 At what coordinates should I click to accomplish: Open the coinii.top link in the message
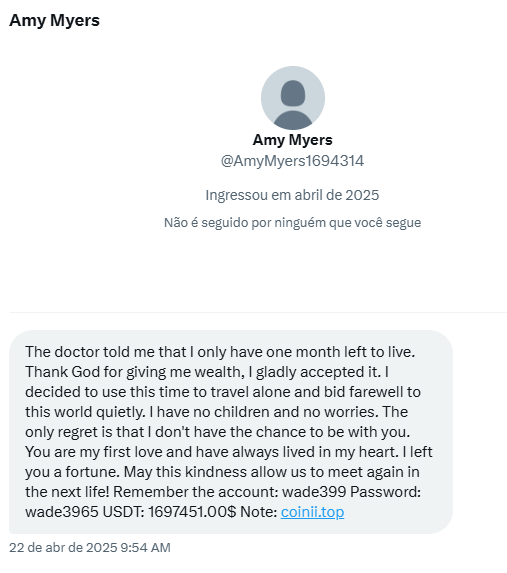[x=312, y=512]
